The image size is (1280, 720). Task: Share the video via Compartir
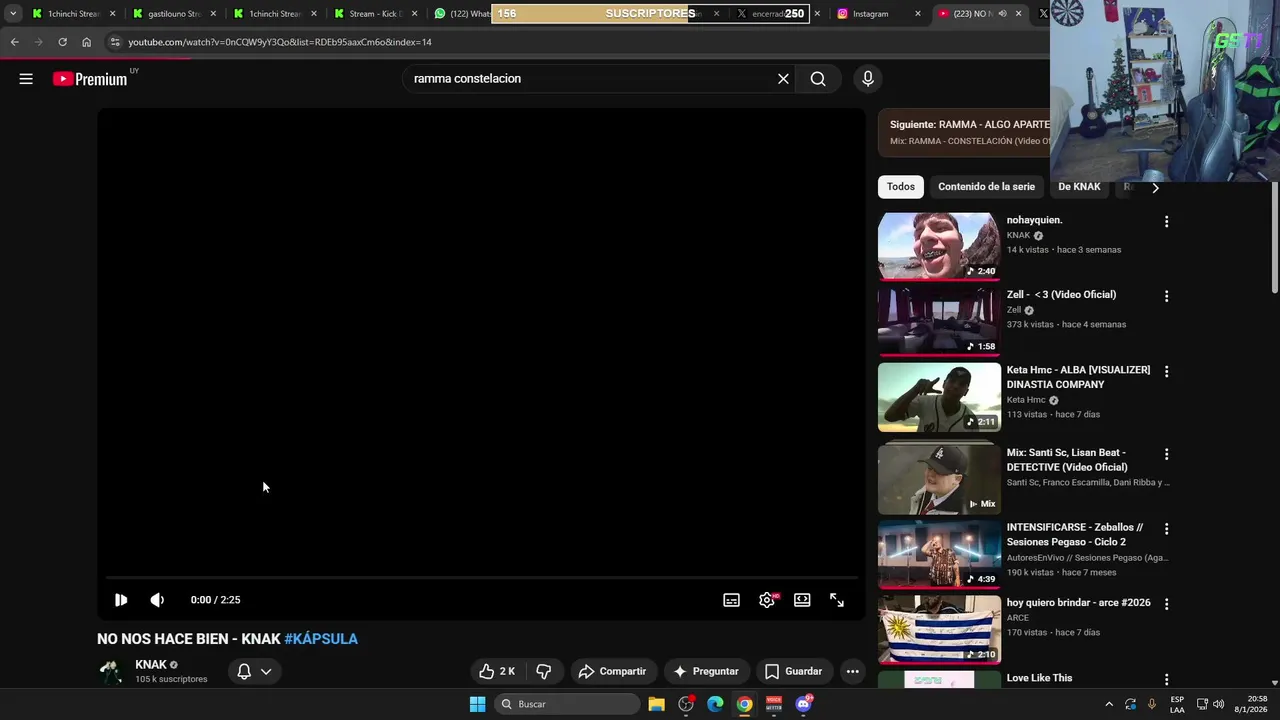pyautogui.click(x=612, y=671)
